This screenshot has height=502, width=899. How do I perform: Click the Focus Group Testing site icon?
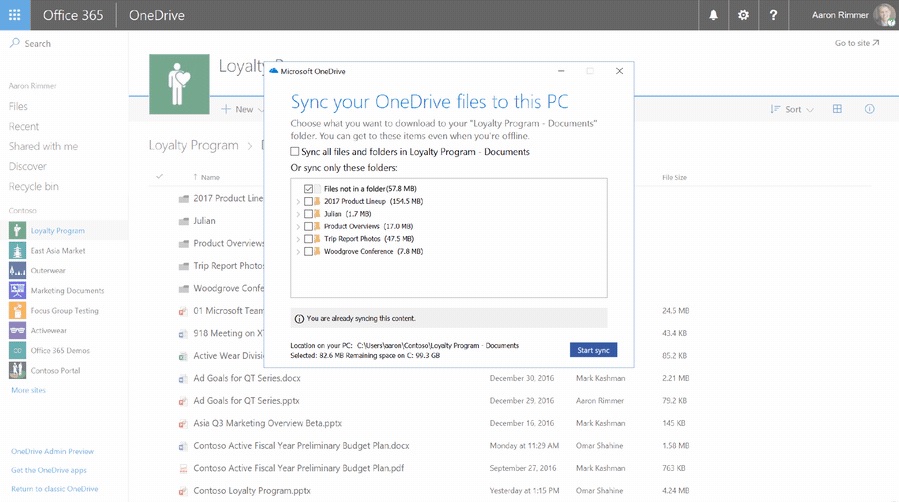point(17,311)
